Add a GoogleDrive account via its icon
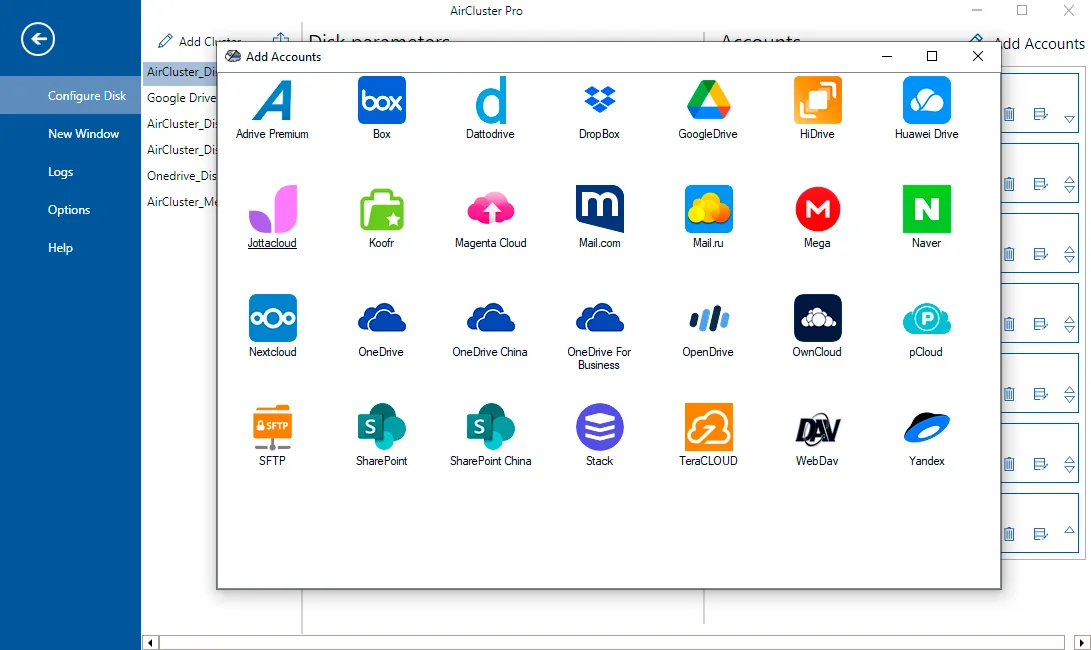 708,100
